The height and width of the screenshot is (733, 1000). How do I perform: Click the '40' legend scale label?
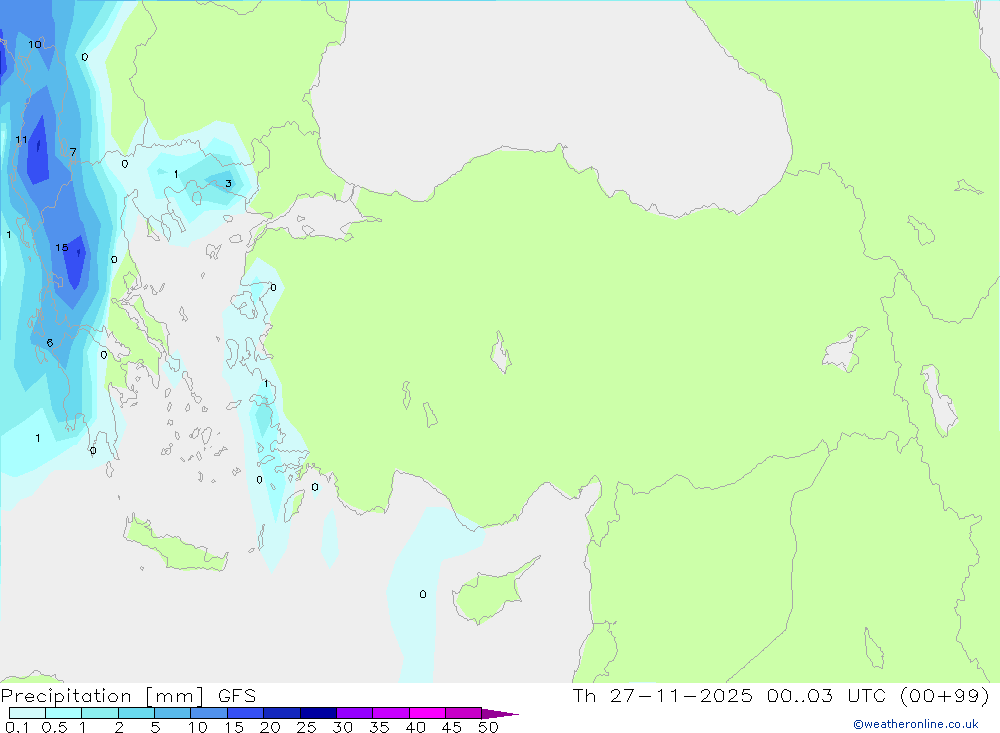(x=415, y=727)
